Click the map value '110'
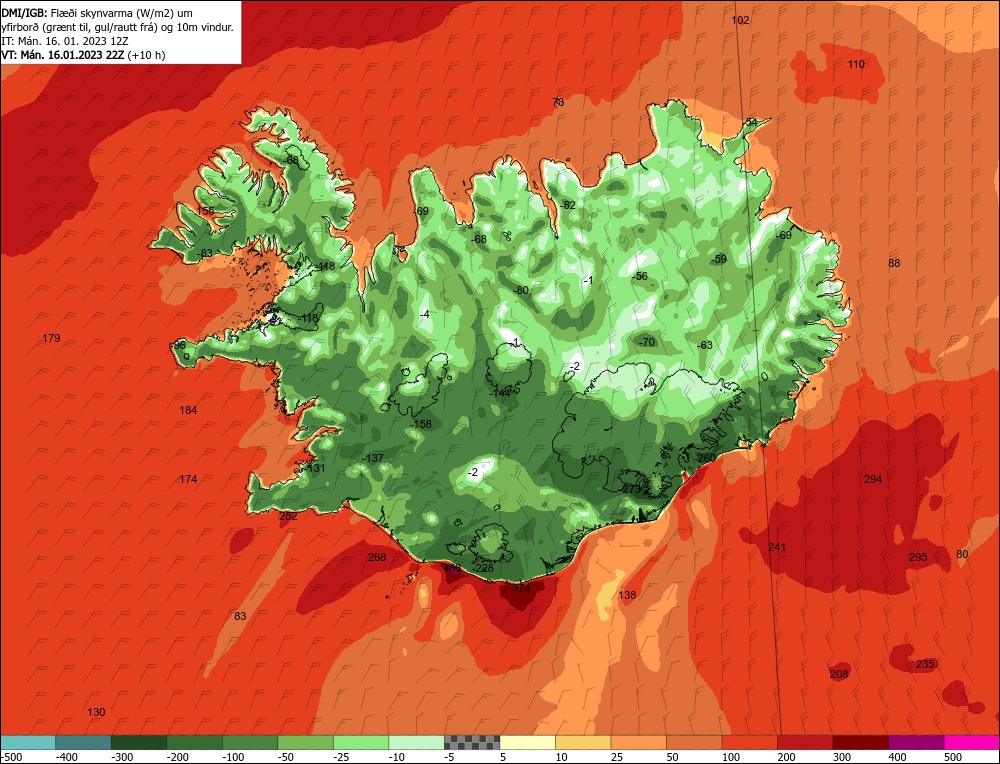 [x=857, y=64]
